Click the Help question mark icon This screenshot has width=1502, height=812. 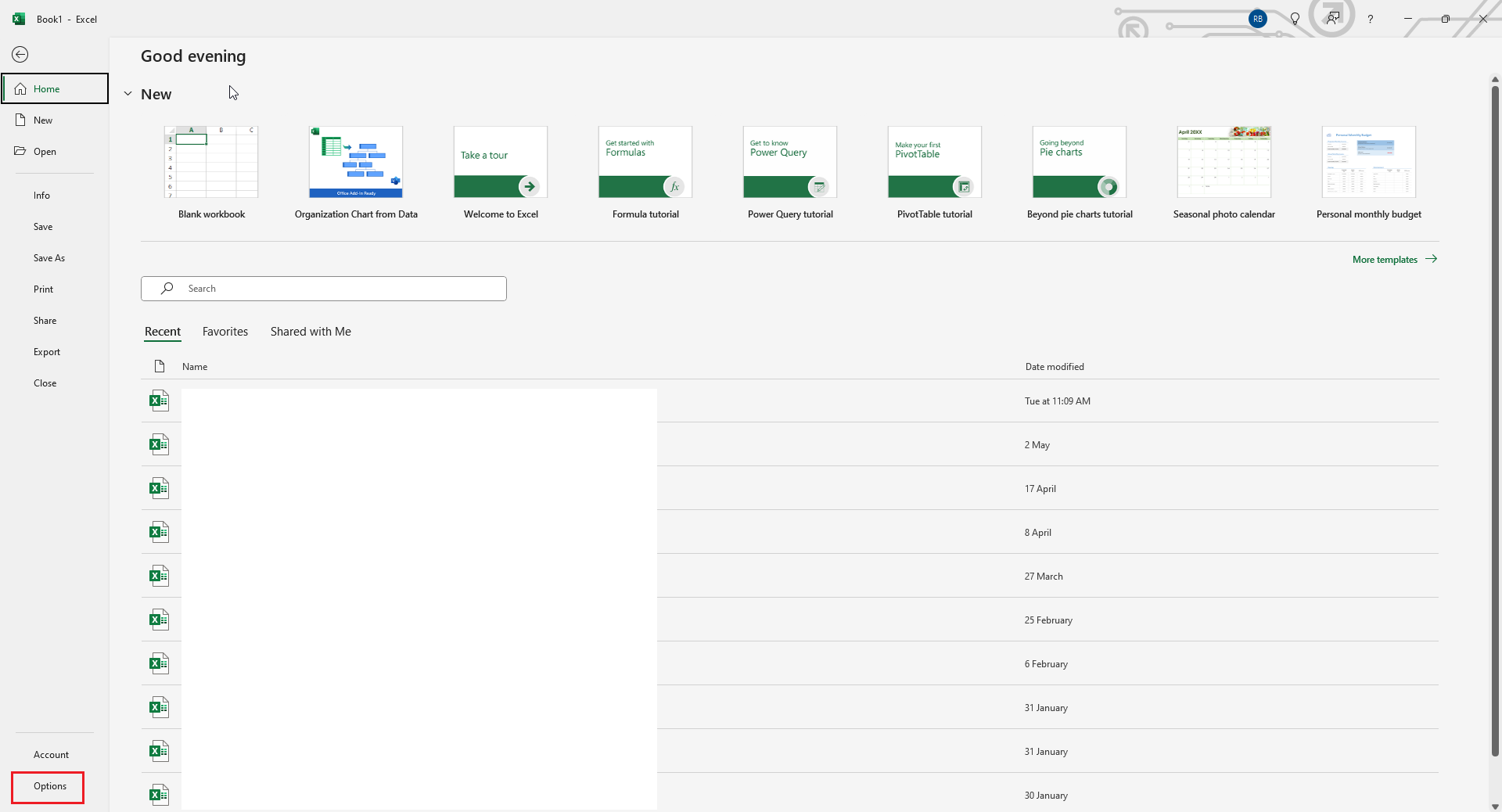click(x=1370, y=19)
